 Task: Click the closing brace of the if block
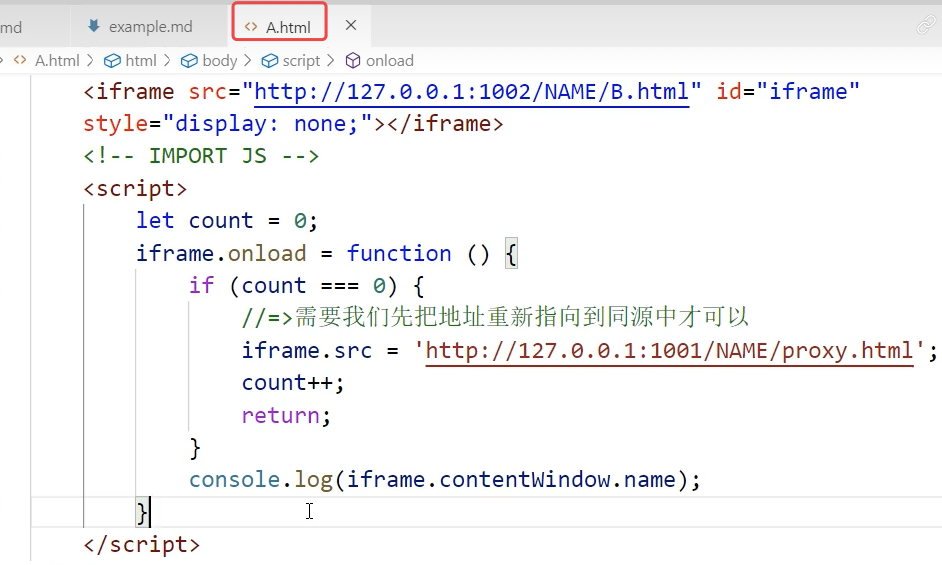coord(195,448)
